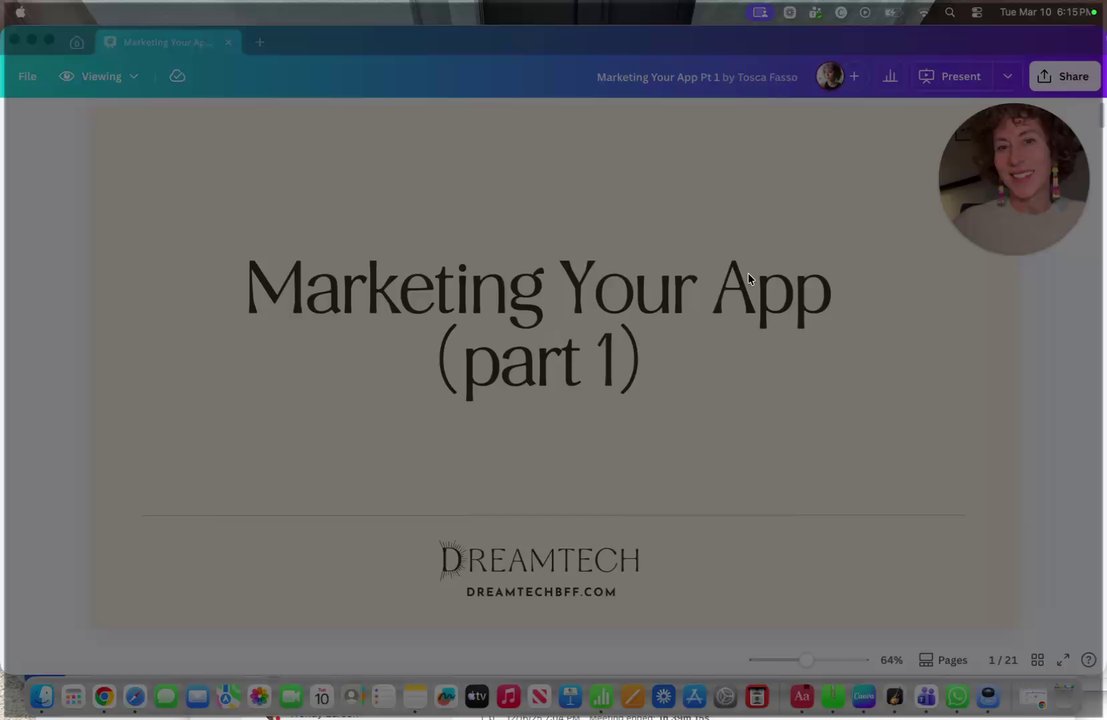Viewport: 1107px width, 720px height.
Task: Open Photos from the dock
Action: (259, 697)
